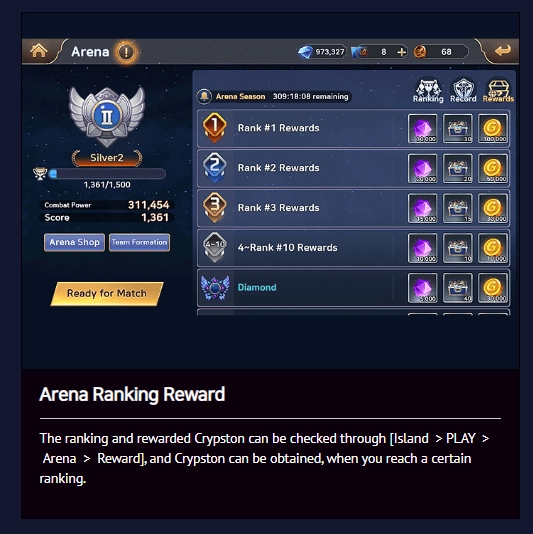Click Rank #1 gold coin reward

492,128
